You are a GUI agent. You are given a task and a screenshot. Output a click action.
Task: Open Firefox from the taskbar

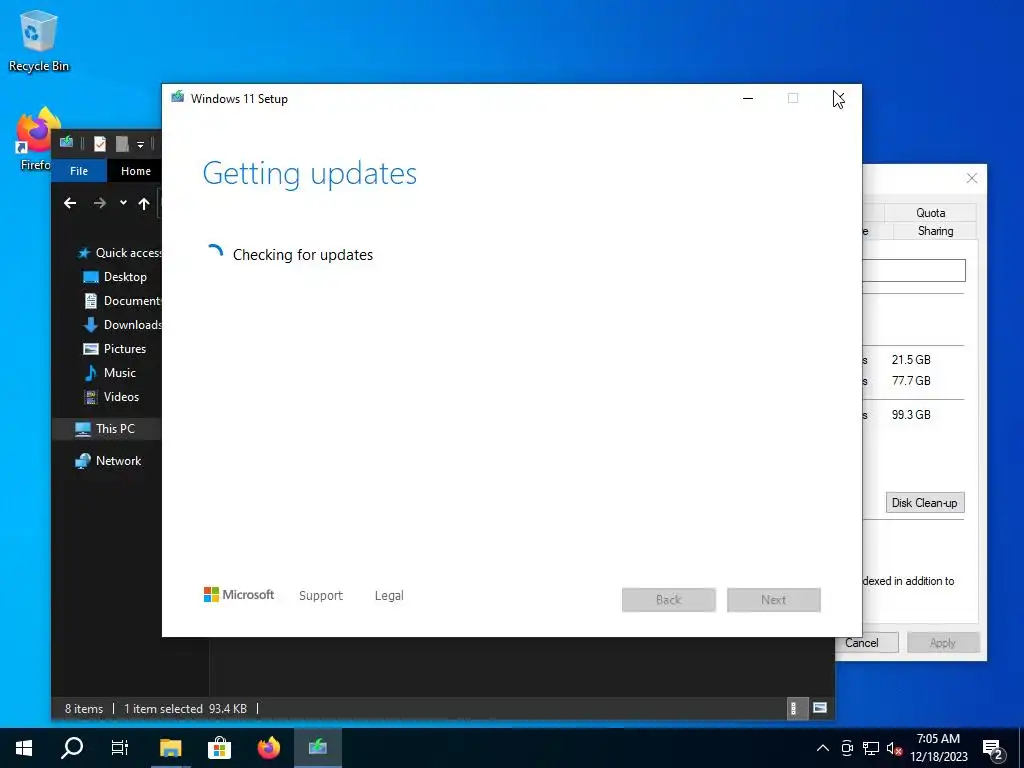tap(268, 748)
